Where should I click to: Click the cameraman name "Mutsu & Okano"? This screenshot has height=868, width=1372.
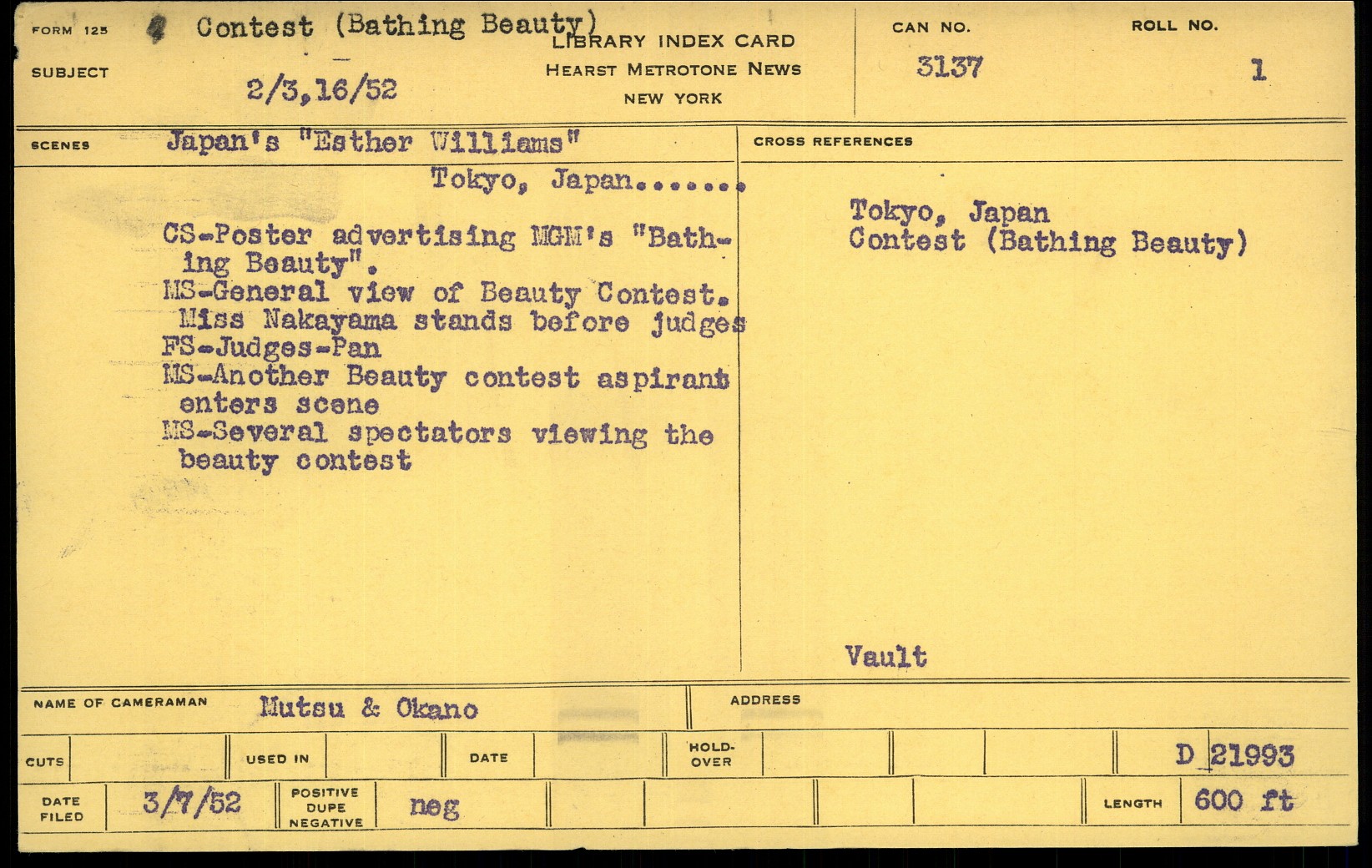point(368,709)
